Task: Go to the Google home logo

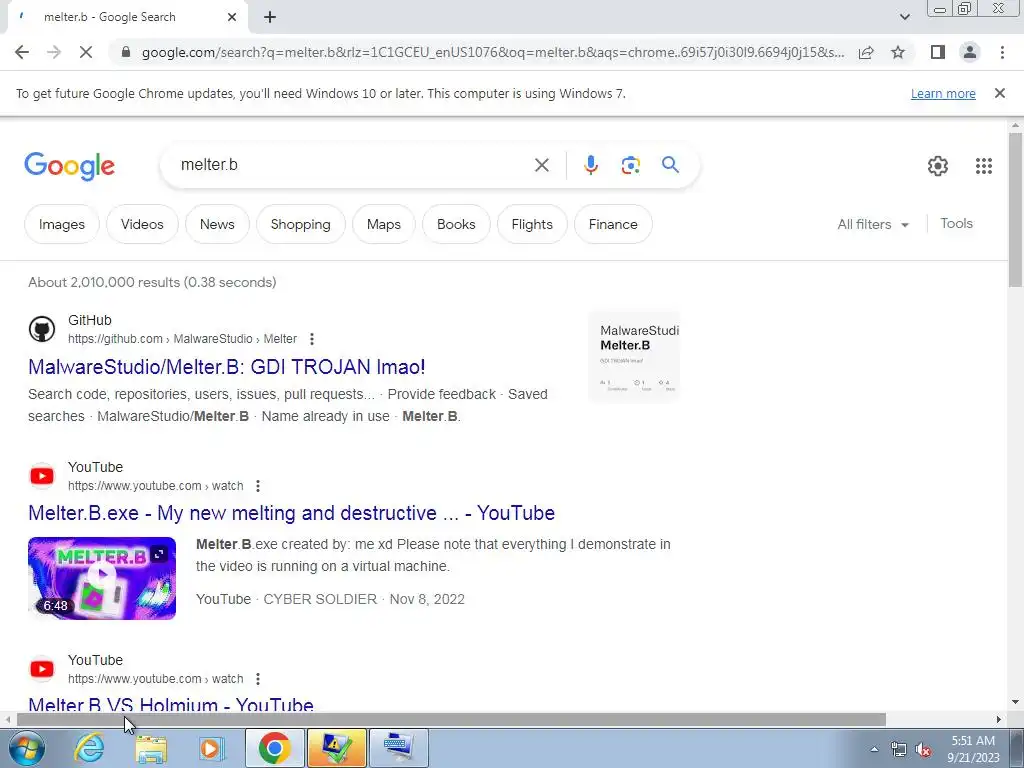Action: point(69,166)
